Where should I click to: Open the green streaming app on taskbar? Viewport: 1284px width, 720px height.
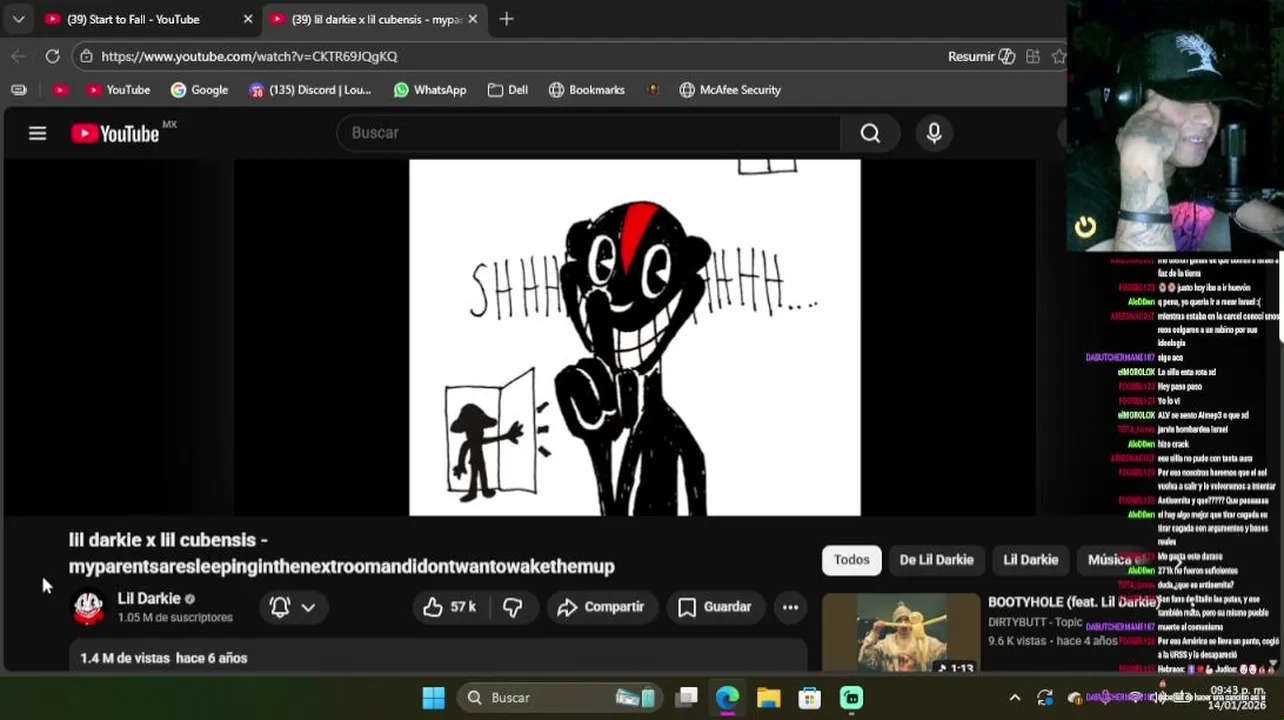tap(851, 698)
